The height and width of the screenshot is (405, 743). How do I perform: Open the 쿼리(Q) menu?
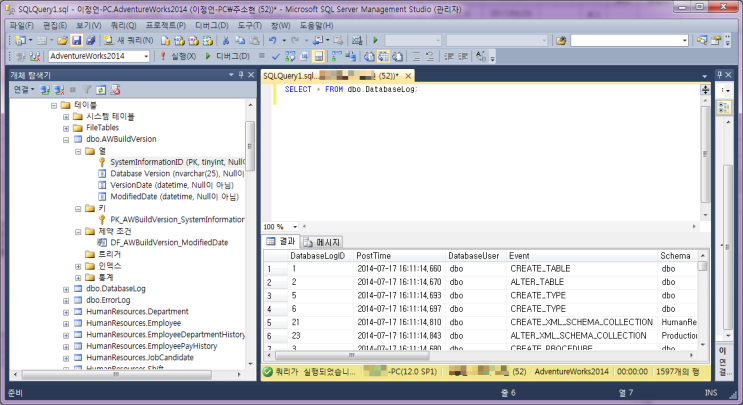123,26
